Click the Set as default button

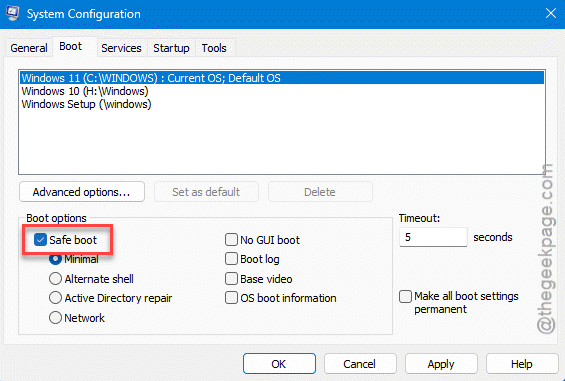tap(206, 192)
